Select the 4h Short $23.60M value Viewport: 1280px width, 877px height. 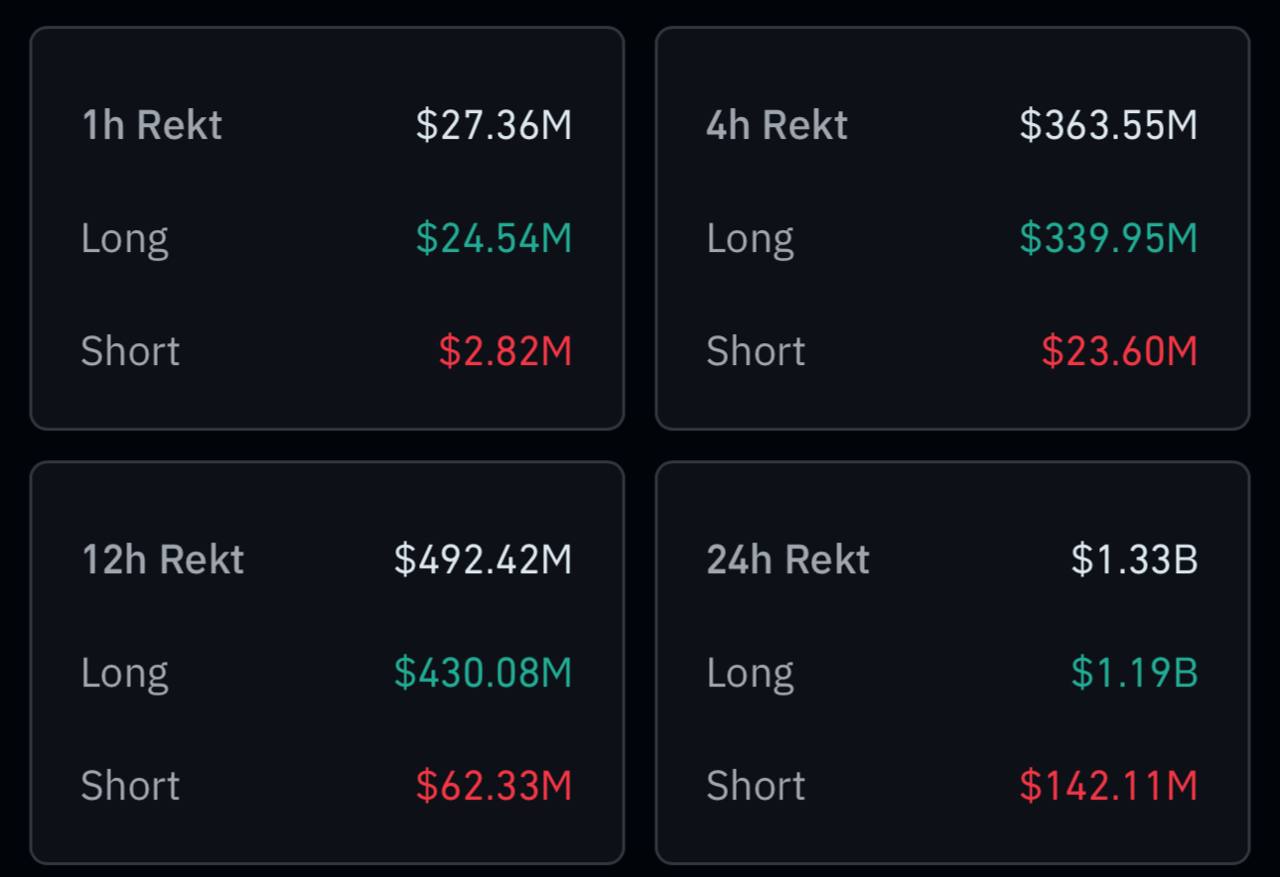click(x=1119, y=351)
